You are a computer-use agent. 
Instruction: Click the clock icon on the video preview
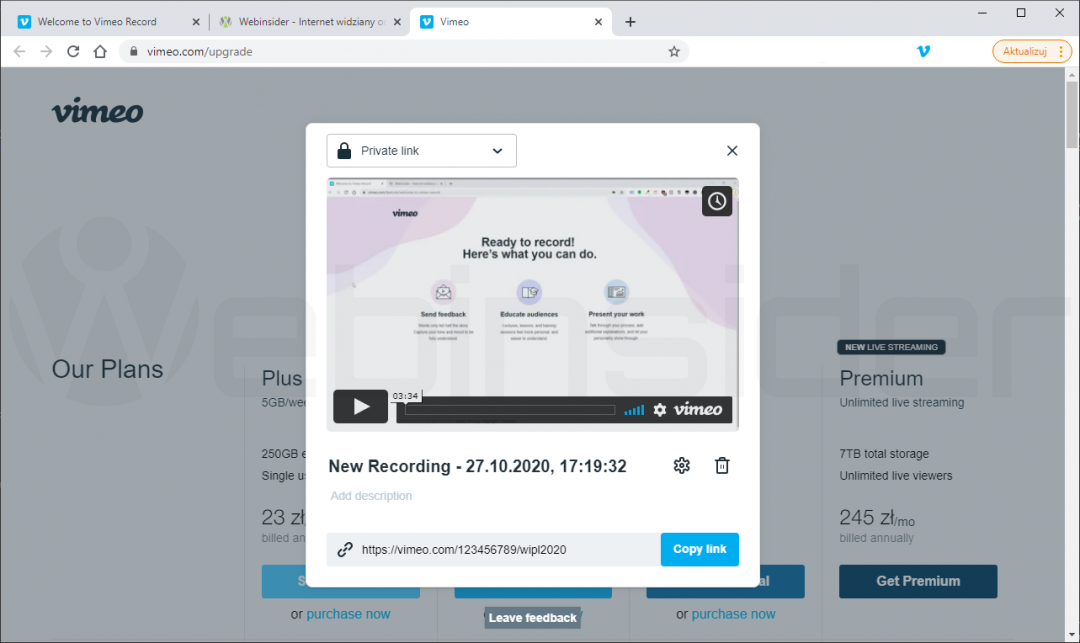click(x=716, y=201)
